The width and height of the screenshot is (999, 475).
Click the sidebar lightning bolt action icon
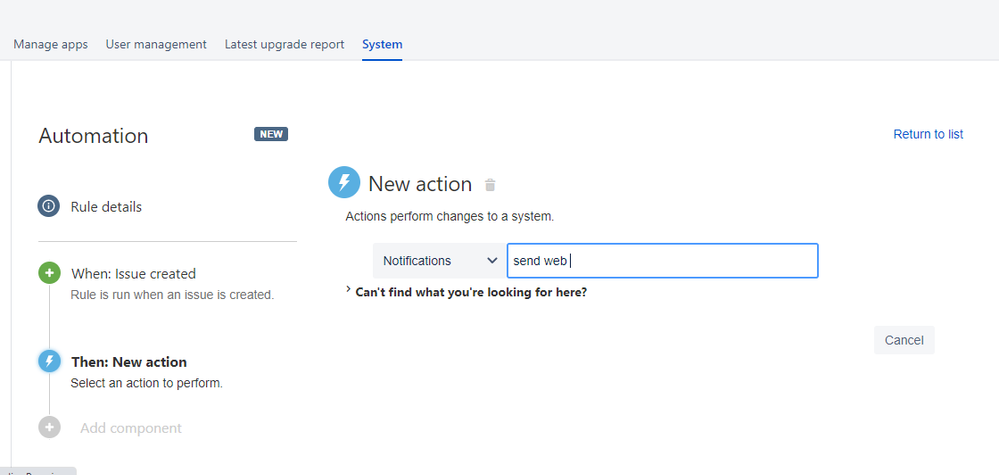[49, 361]
